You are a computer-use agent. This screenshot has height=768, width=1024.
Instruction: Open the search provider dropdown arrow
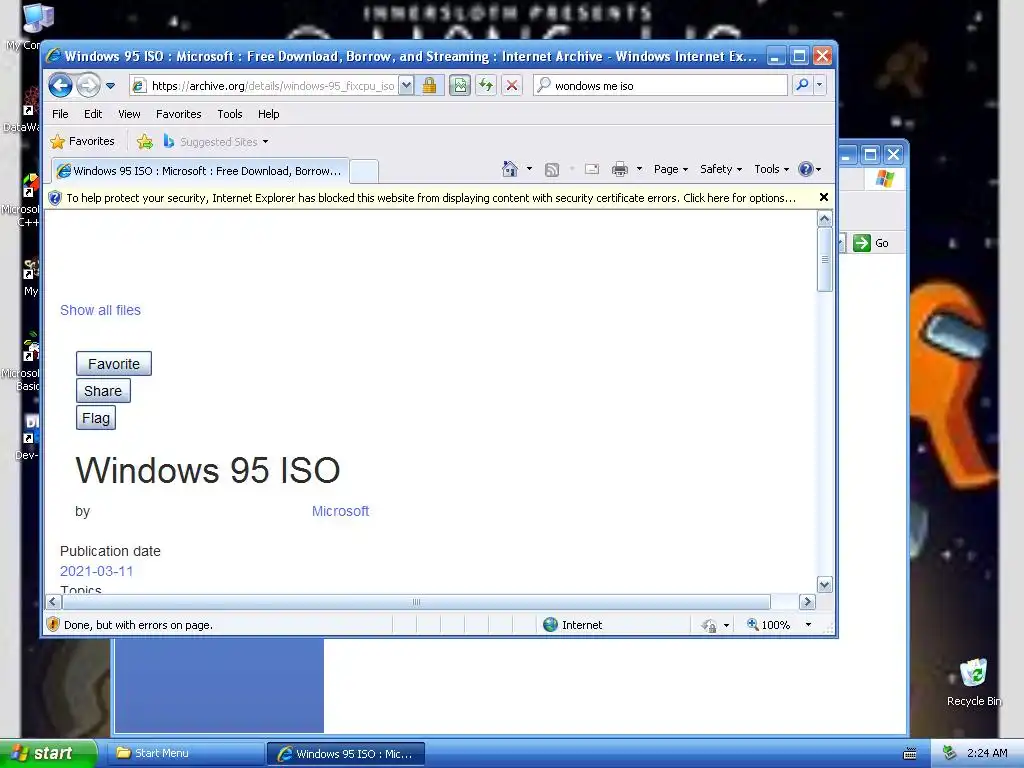pos(819,85)
